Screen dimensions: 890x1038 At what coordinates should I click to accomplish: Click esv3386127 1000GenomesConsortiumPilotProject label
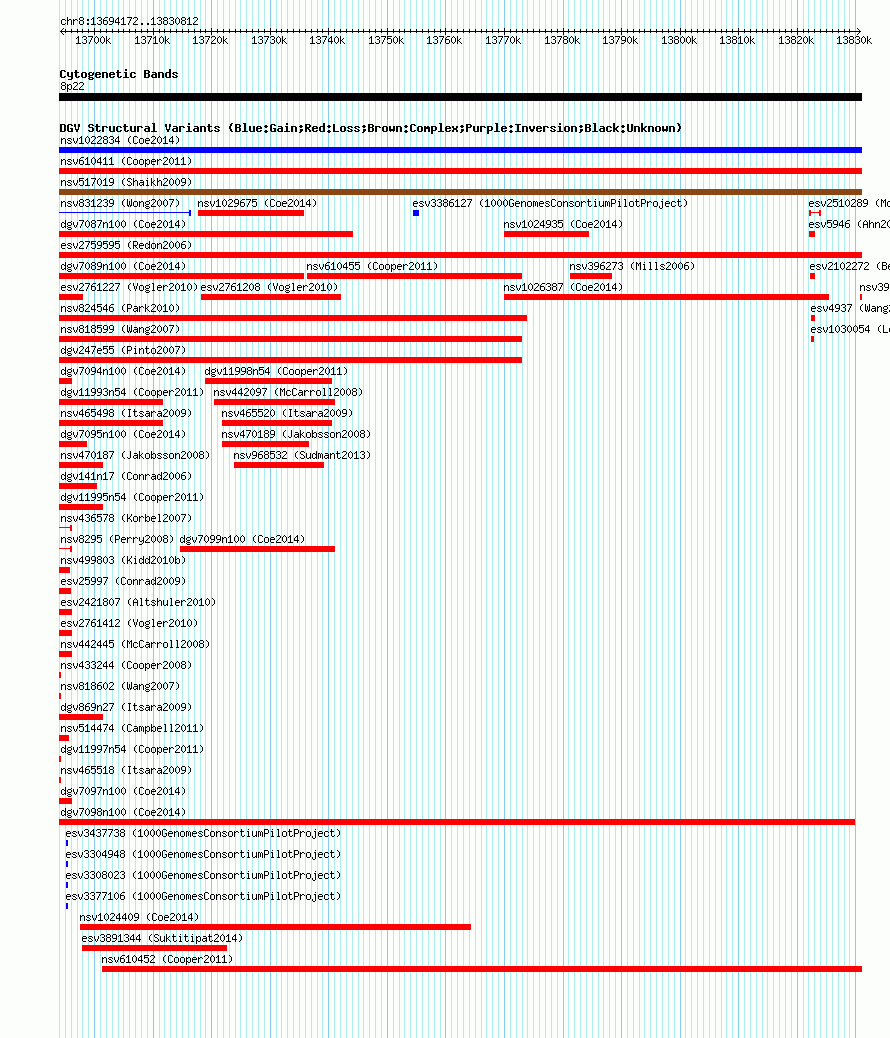pos(550,203)
